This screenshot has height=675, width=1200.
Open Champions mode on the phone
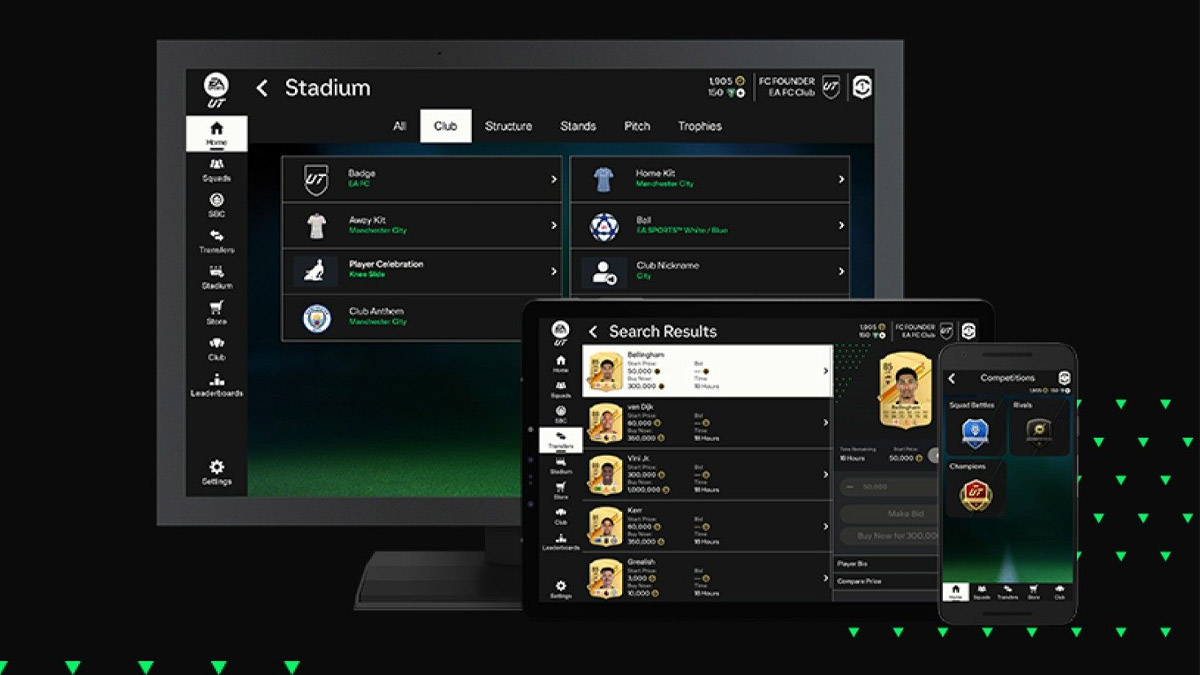[975, 490]
